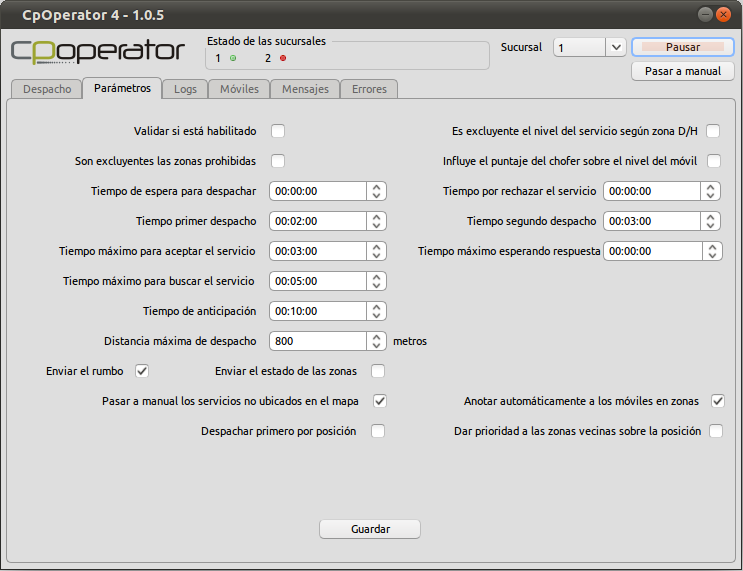Decrease 'Distancia máxima de despacho' with down arrow
743x571 pixels.
376,345
